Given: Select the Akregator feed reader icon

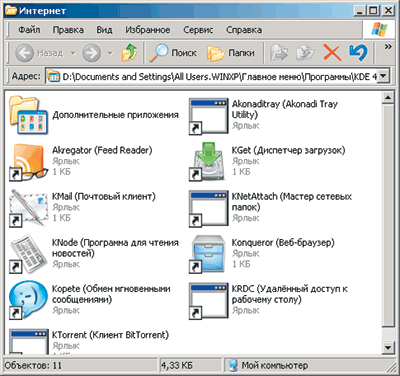Looking at the screenshot, I should pyautogui.click(x=29, y=162).
